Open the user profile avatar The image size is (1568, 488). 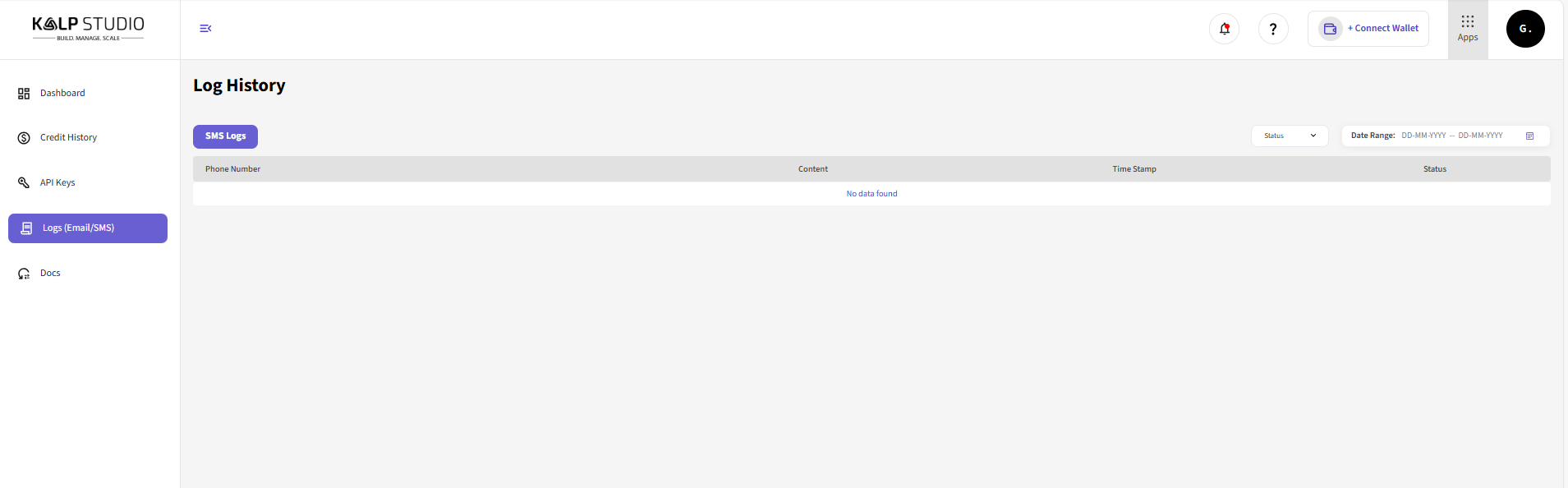[x=1524, y=29]
